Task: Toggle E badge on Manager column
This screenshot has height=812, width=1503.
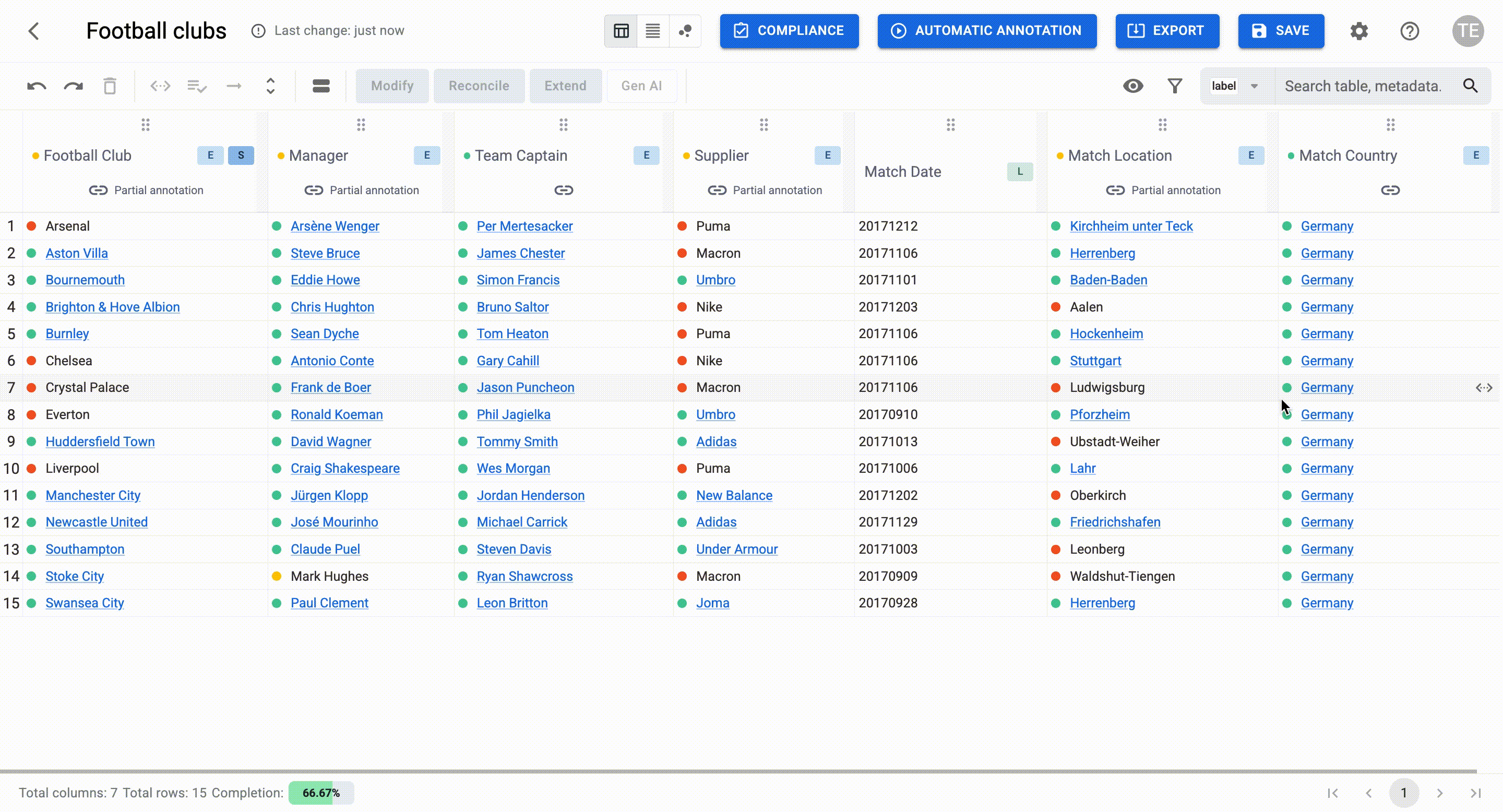Action: (427, 156)
